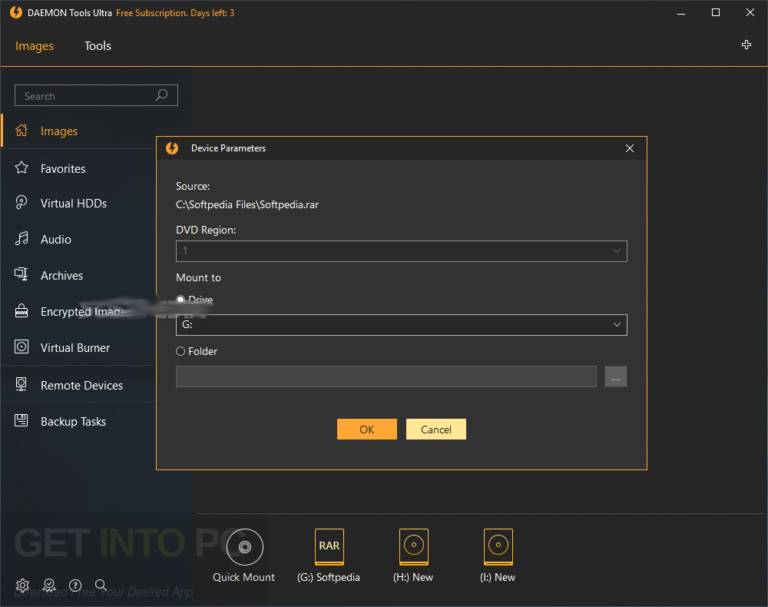Switch to the Tools tab
This screenshot has height=607, width=768.
coord(97,46)
